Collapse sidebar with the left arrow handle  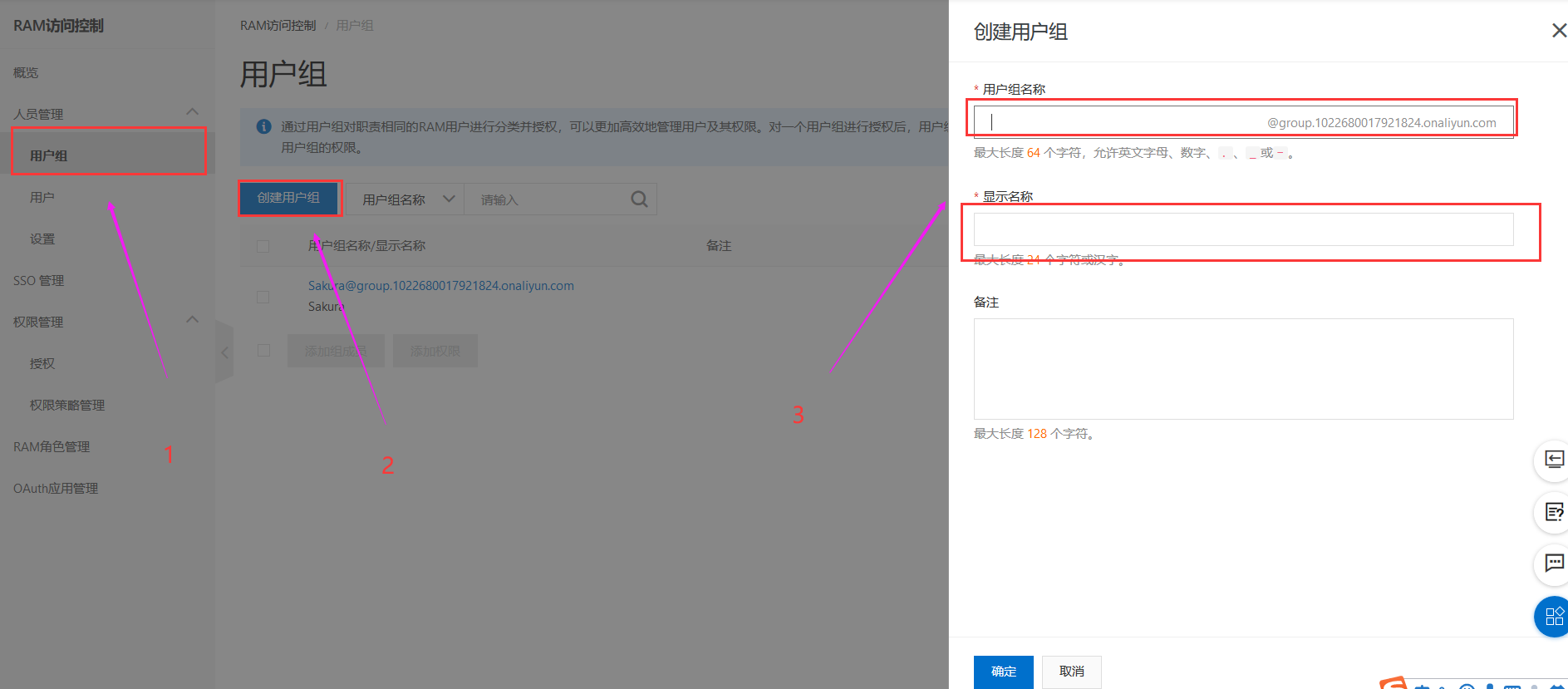pyautogui.click(x=224, y=352)
